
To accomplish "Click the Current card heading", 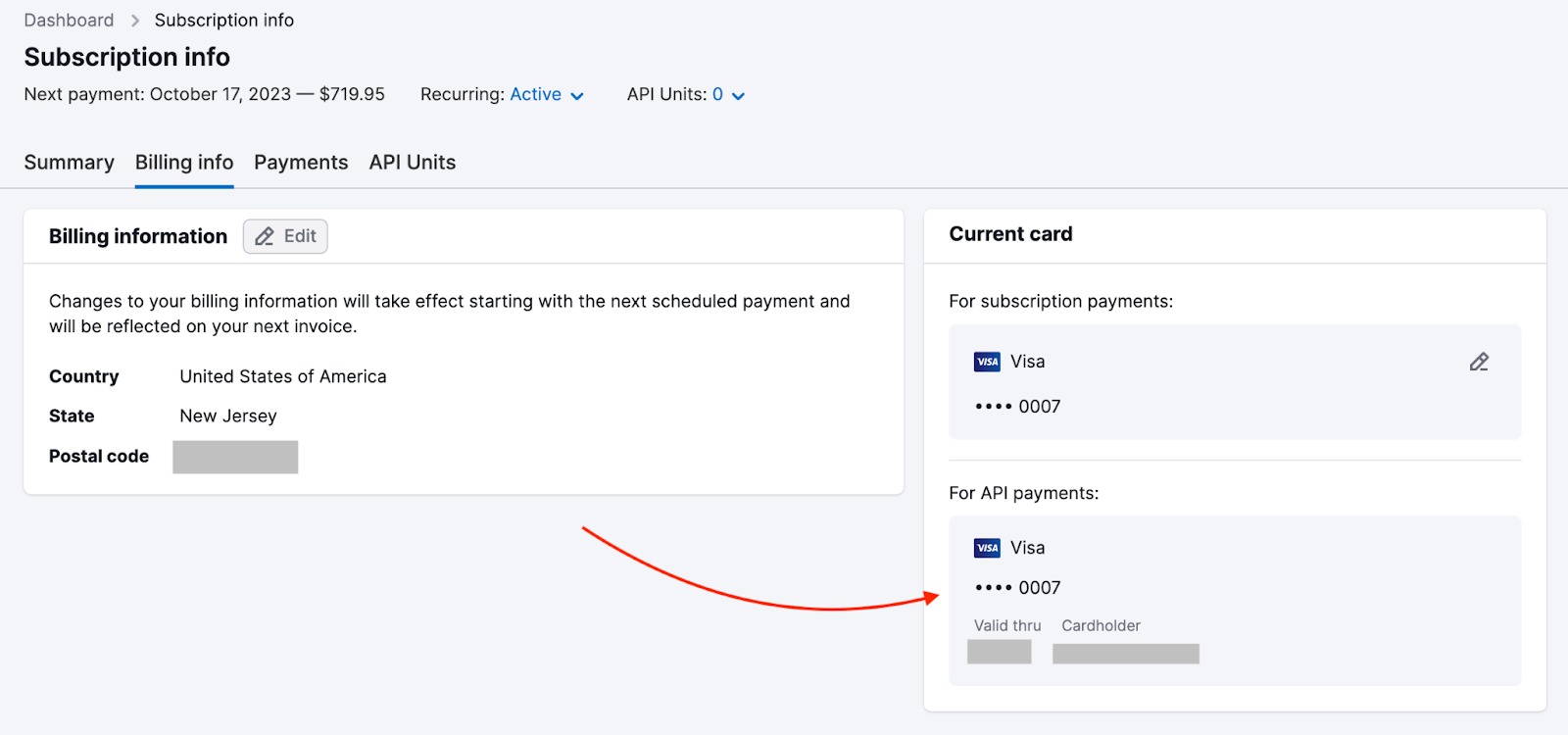I will point(1010,234).
